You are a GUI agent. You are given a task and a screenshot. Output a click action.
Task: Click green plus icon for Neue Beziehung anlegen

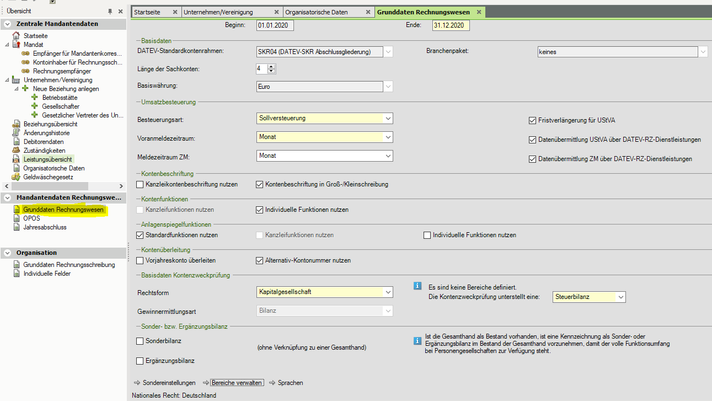[25, 89]
